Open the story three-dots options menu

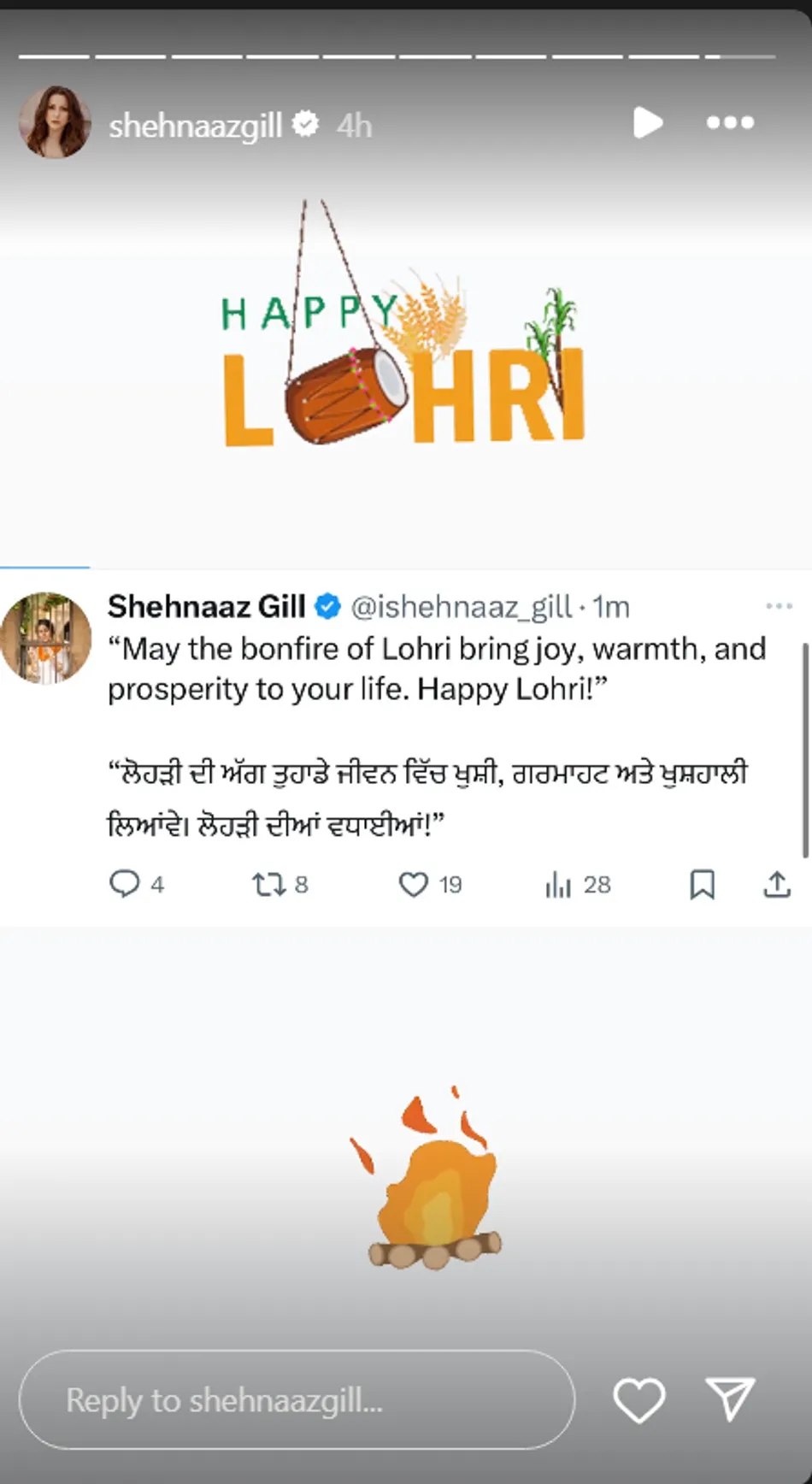pos(730,123)
